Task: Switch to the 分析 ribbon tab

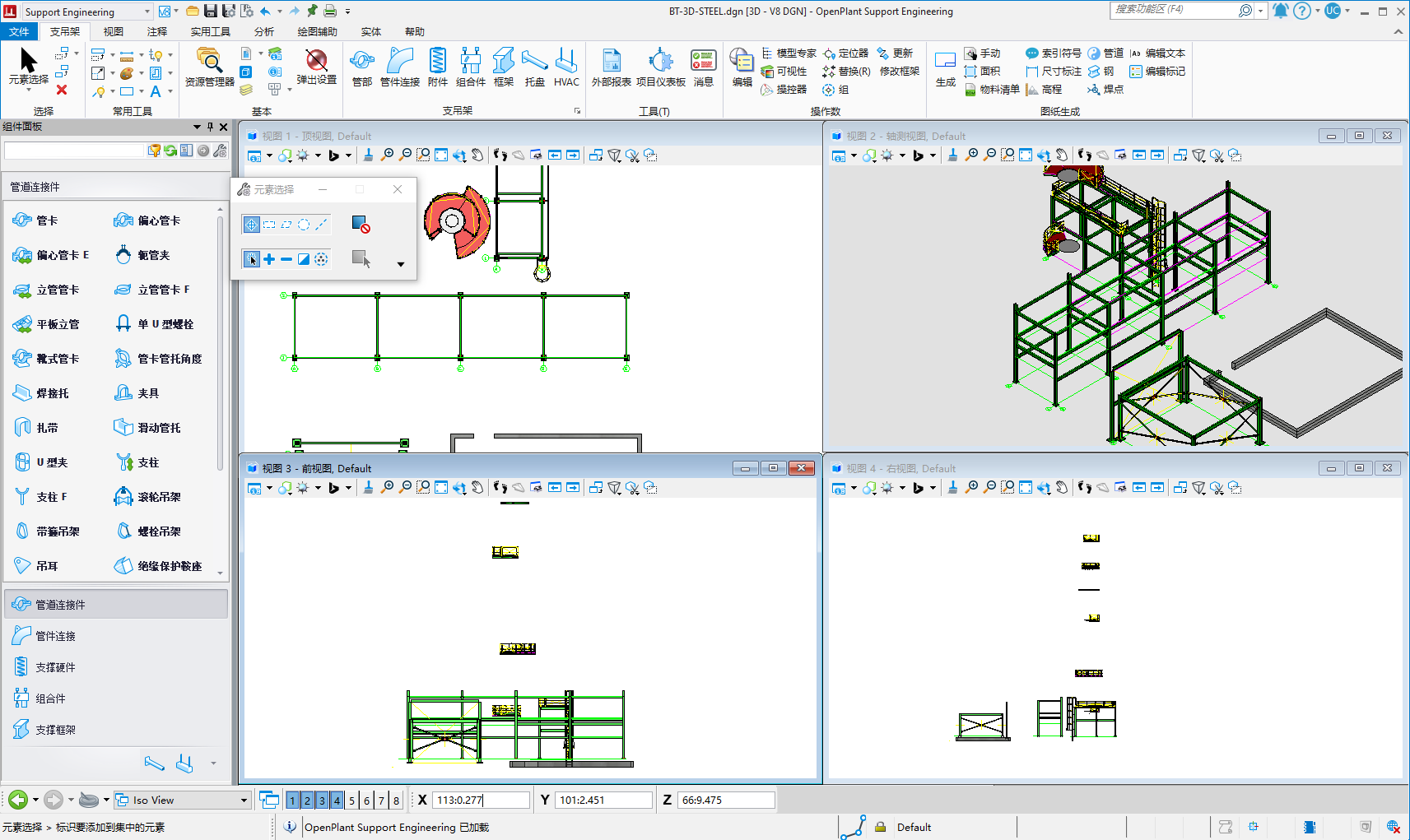Action: [x=264, y=31]
